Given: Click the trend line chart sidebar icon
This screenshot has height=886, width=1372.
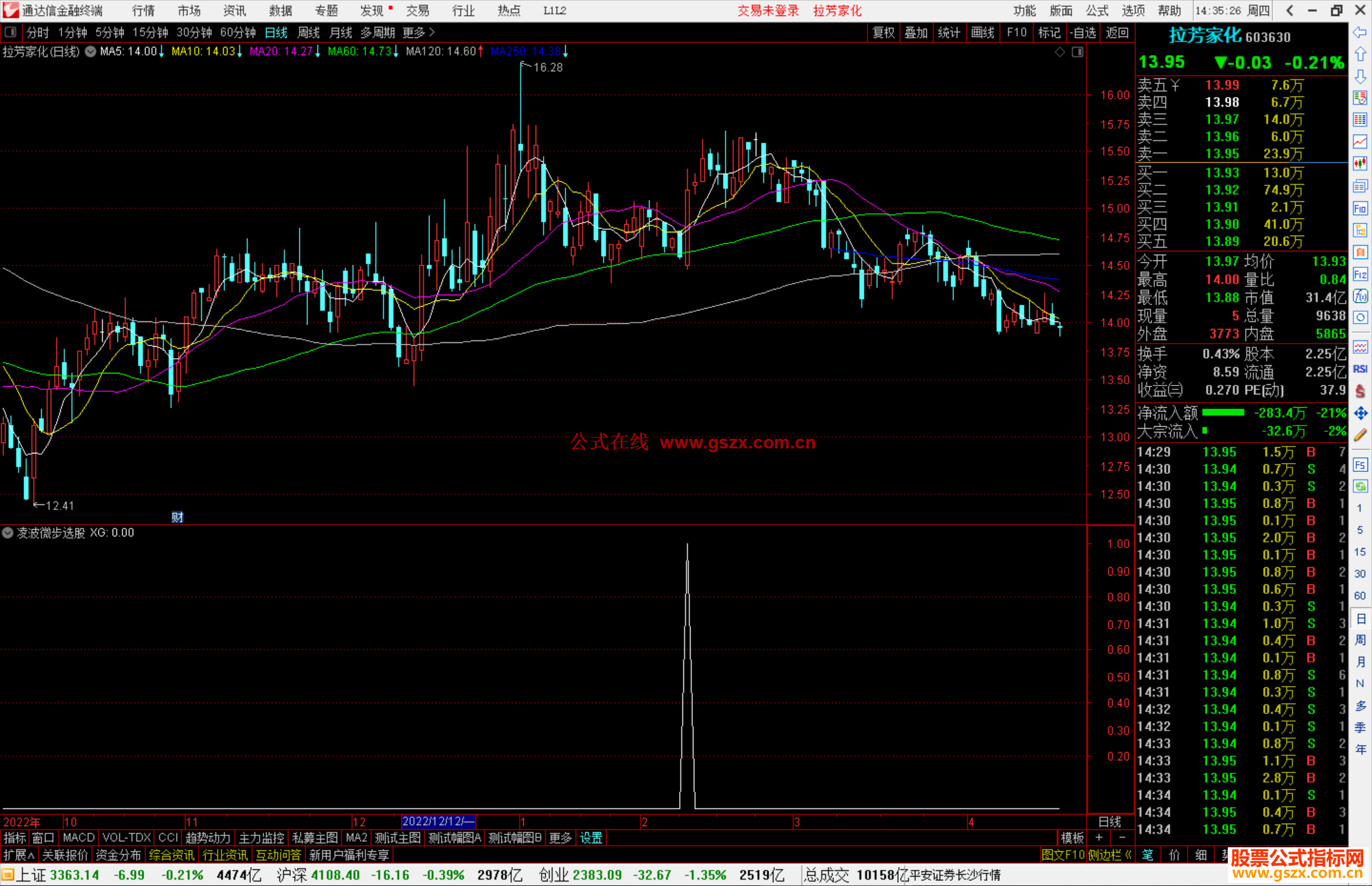Looking at the screenshot, I should click(1360, 142).
